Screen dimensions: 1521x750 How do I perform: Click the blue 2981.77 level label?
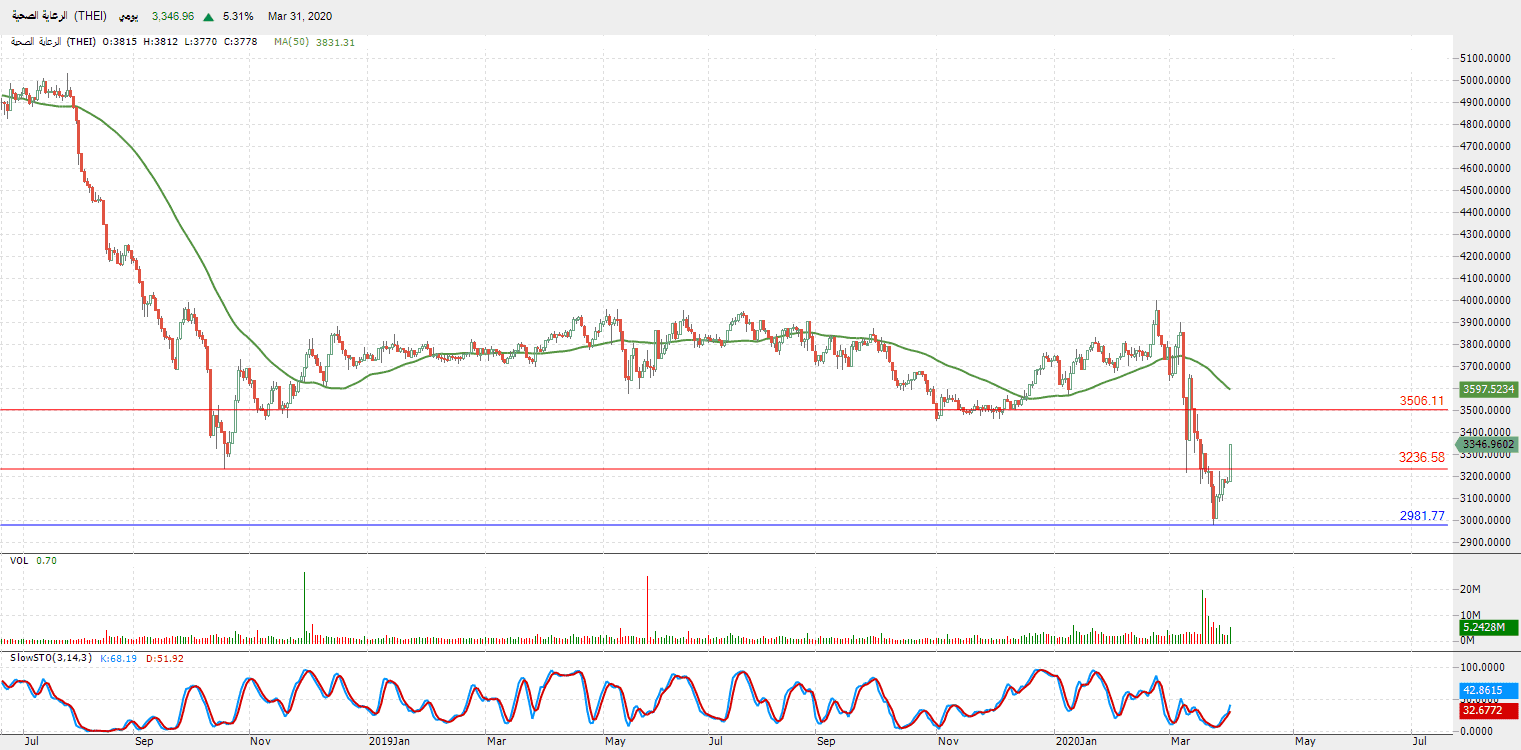pyautogui.click(x=1422, y=516)
